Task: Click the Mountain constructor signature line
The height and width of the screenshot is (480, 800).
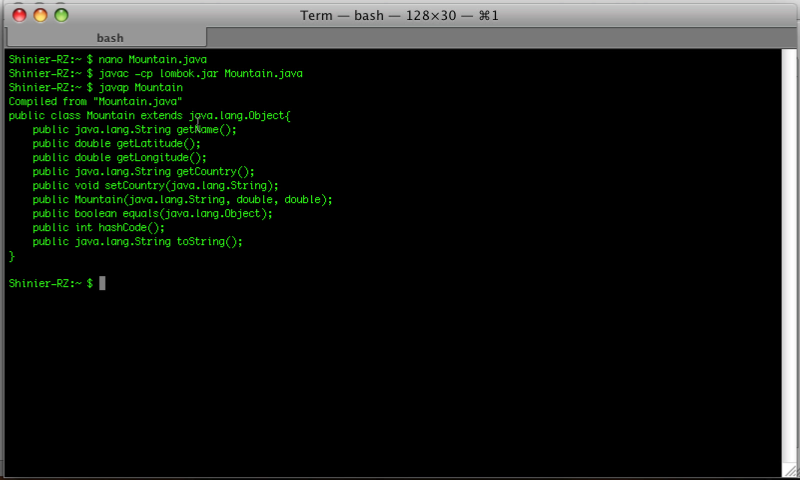Action: 183,199
